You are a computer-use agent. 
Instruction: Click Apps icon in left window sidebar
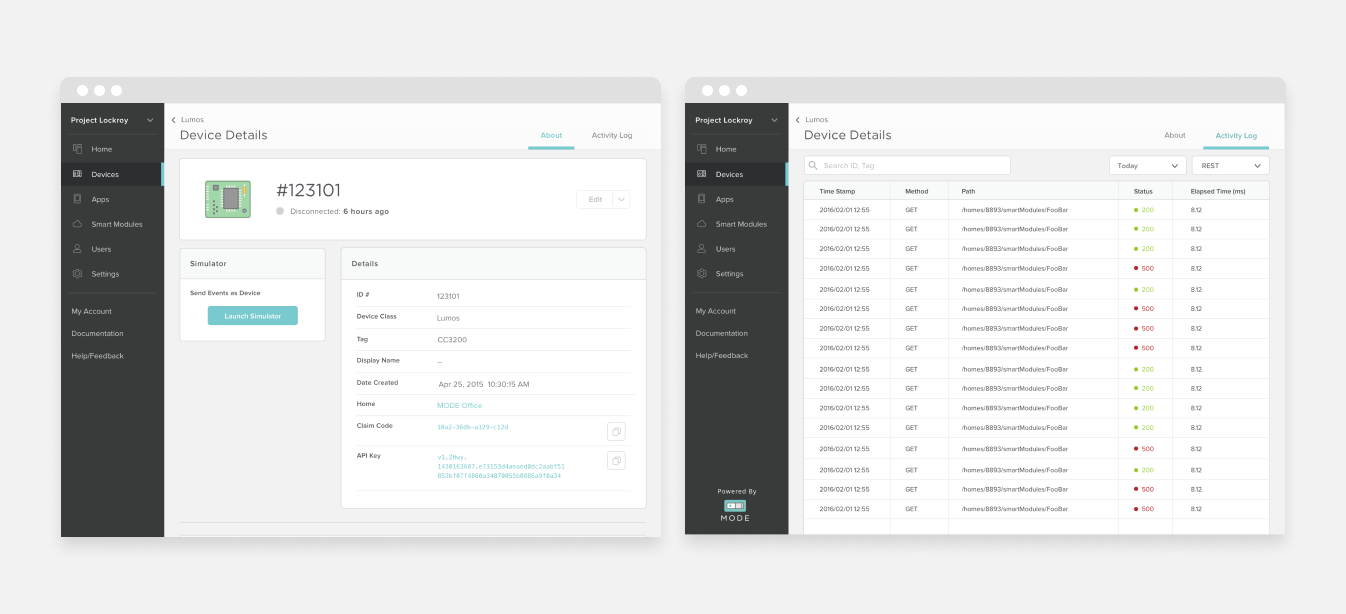77,199
